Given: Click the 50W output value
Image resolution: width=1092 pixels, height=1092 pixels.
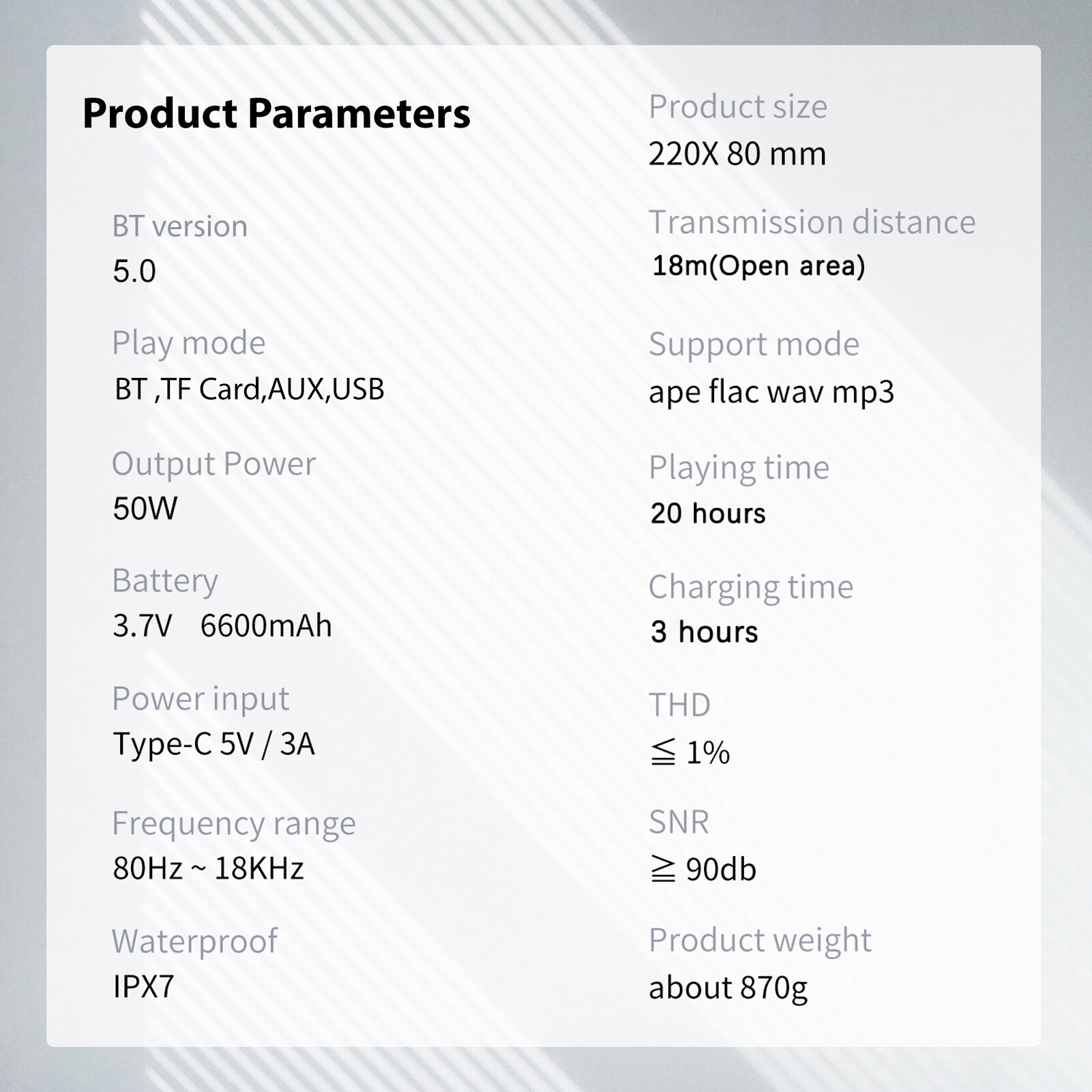Looking at the screenshot, I should click(x=145, y=509).
